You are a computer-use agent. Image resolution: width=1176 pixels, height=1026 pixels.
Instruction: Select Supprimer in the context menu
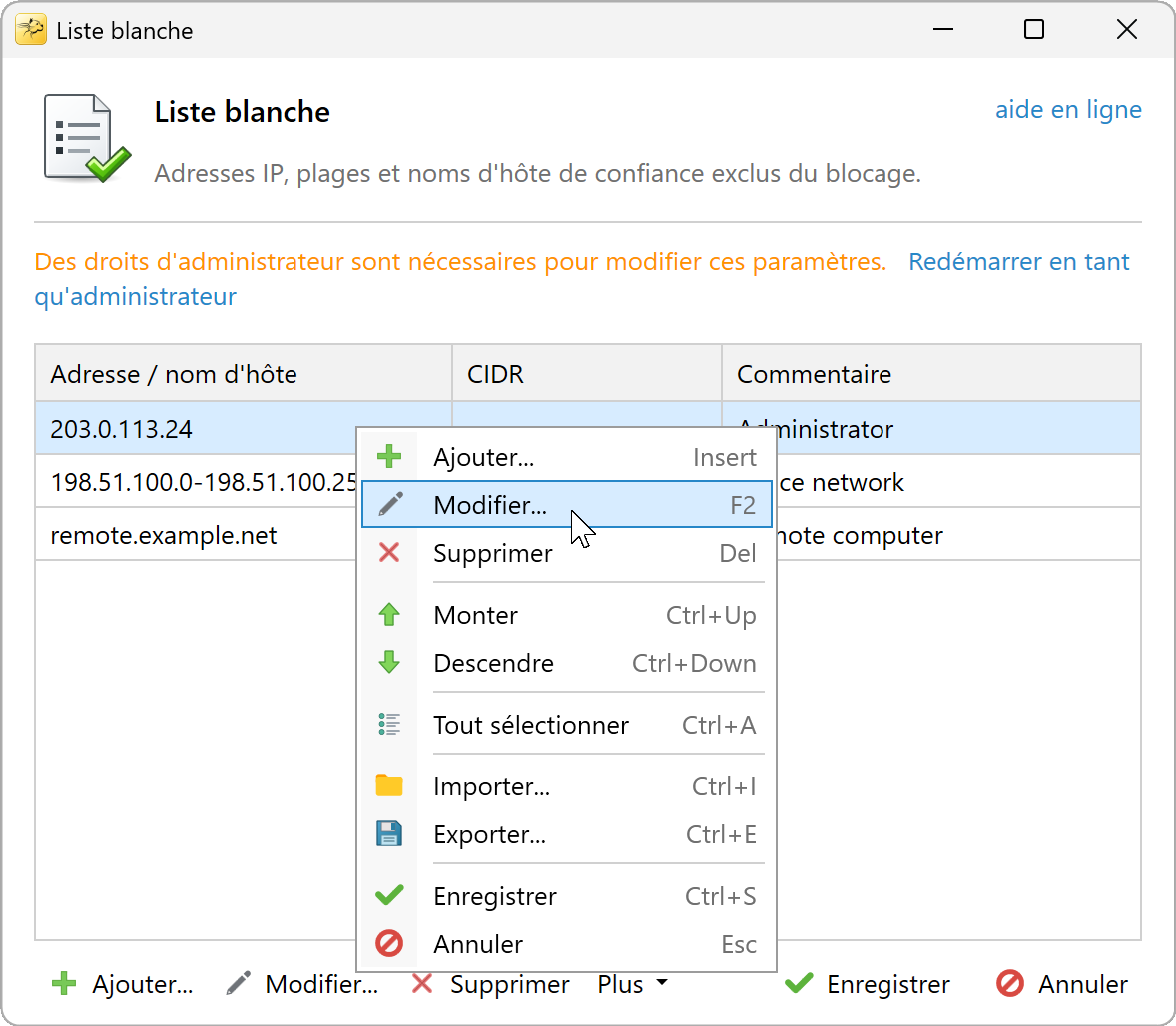[566, 553]
